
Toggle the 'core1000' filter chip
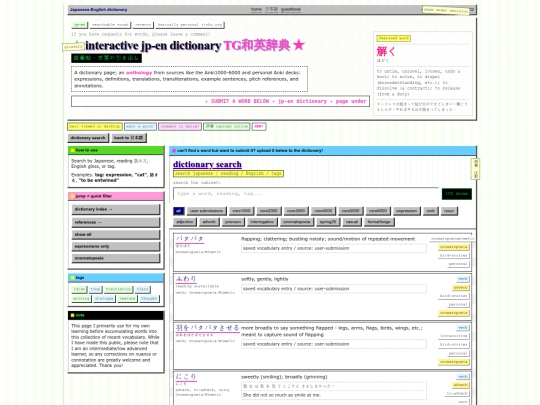(241, 211)
